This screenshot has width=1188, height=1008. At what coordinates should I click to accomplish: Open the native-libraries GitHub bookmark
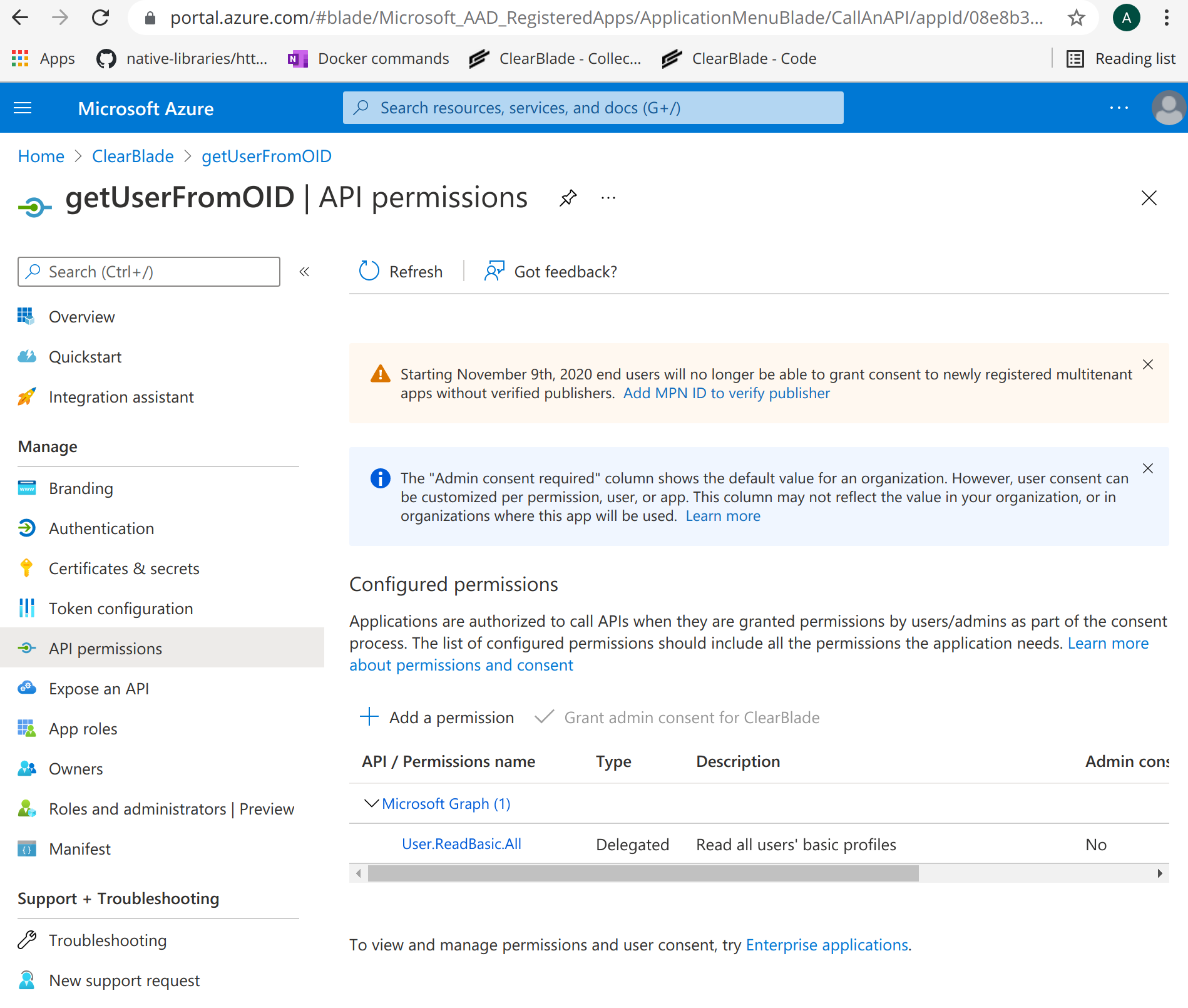[x=182, y=59]
